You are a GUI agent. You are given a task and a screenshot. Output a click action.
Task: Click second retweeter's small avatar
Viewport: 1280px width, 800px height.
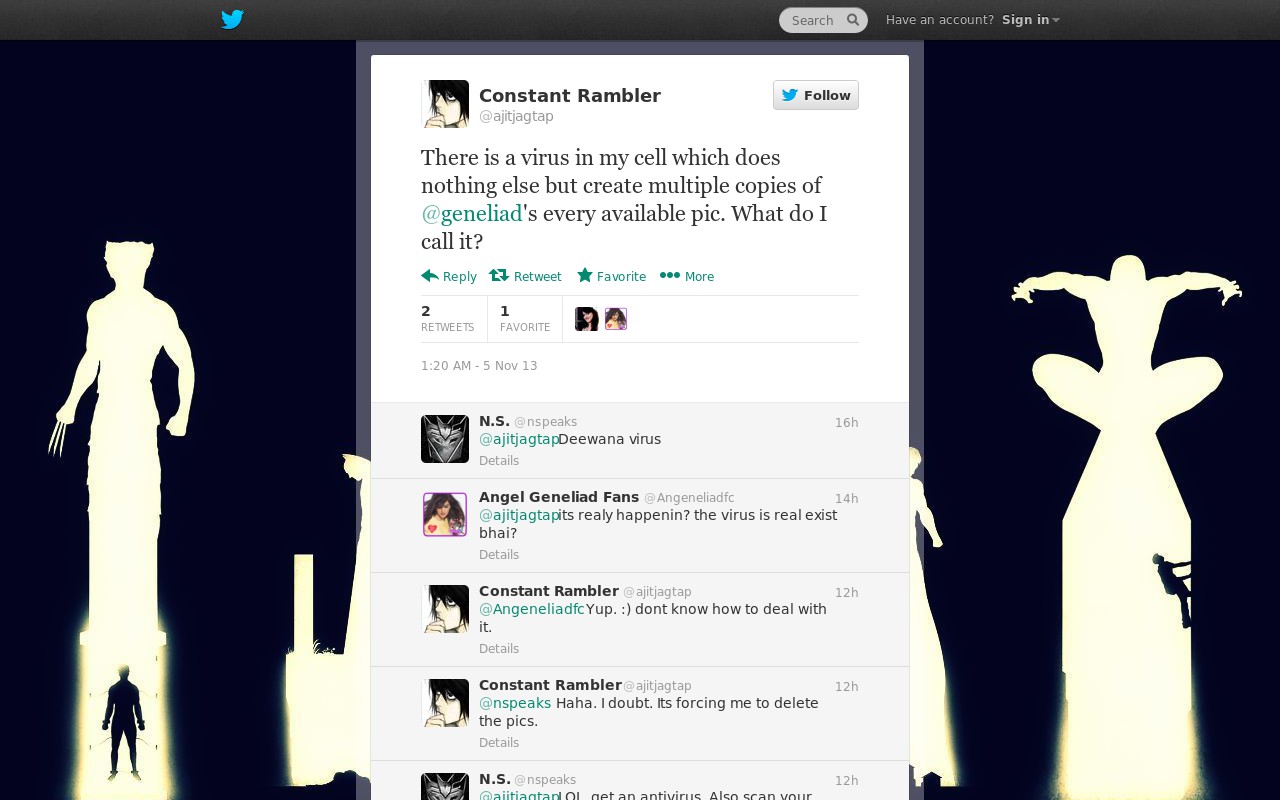point(616,319)
